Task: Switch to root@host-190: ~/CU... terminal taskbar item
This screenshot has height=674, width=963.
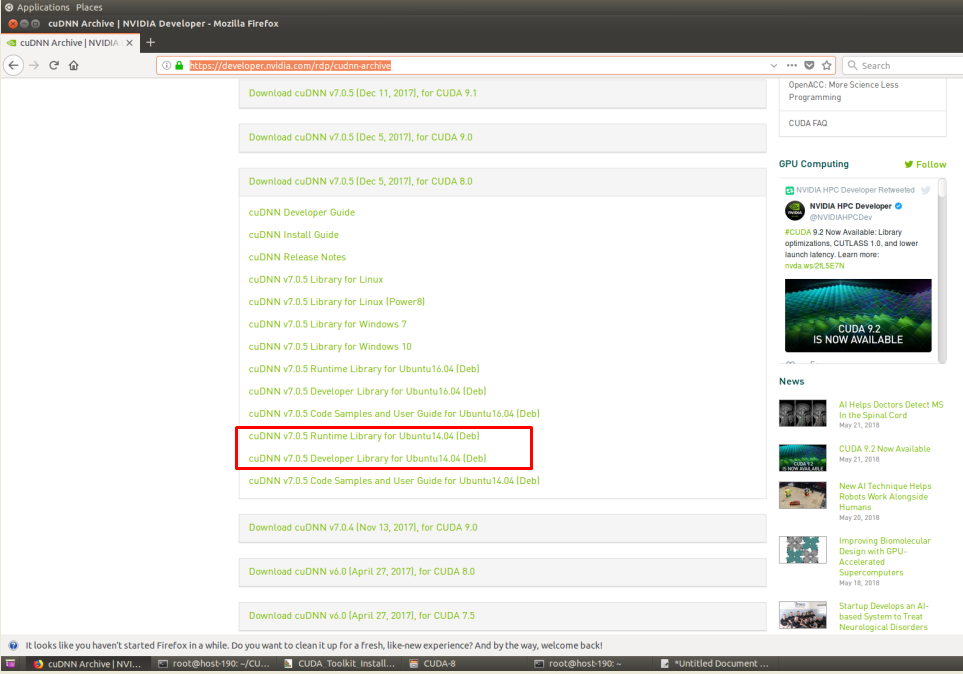Action: 214,664
